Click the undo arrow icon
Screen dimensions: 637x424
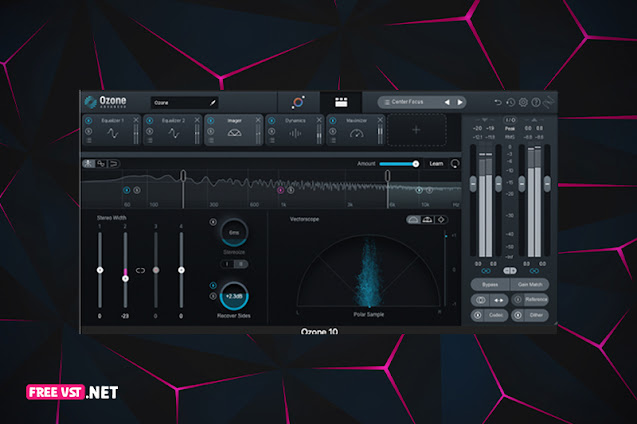(498, 102)
